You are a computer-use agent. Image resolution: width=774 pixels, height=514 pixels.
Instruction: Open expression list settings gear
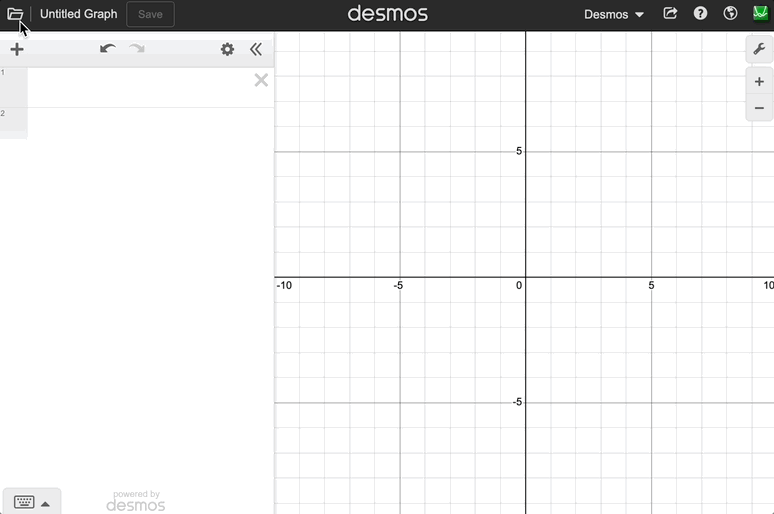pyautogui.click(x=227, y=49)
